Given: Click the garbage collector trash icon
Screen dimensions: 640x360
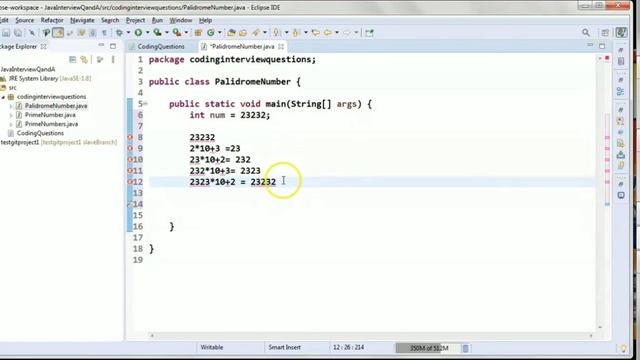Looking at the screenshot, I should [465, 348].
